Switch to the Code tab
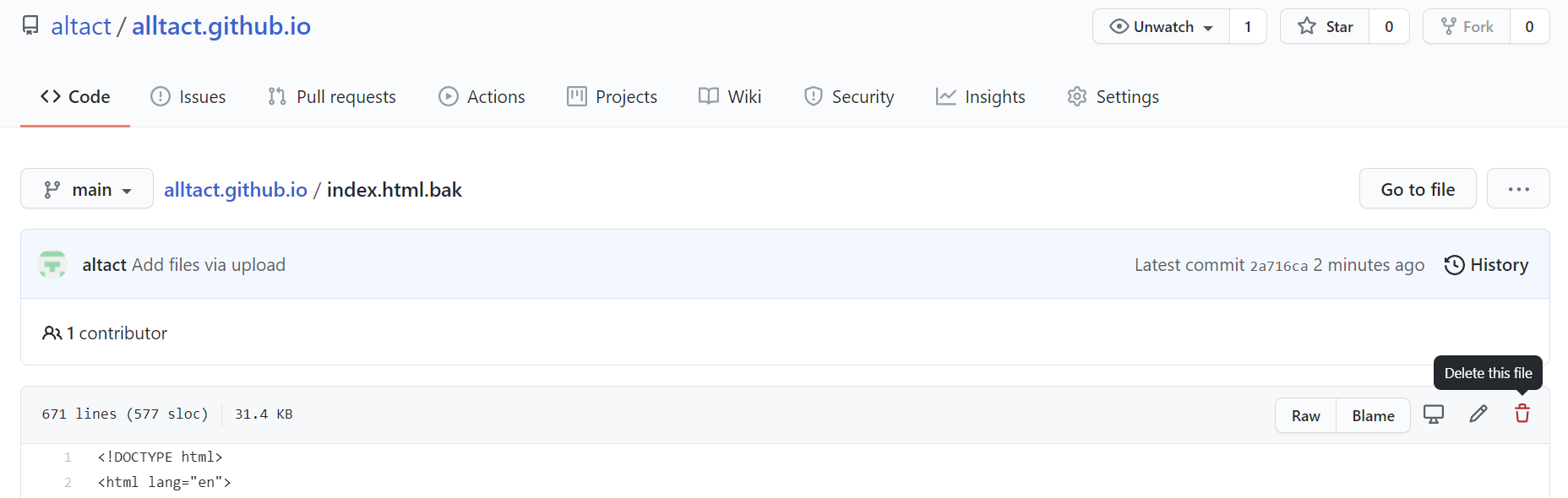 (75, 96)
